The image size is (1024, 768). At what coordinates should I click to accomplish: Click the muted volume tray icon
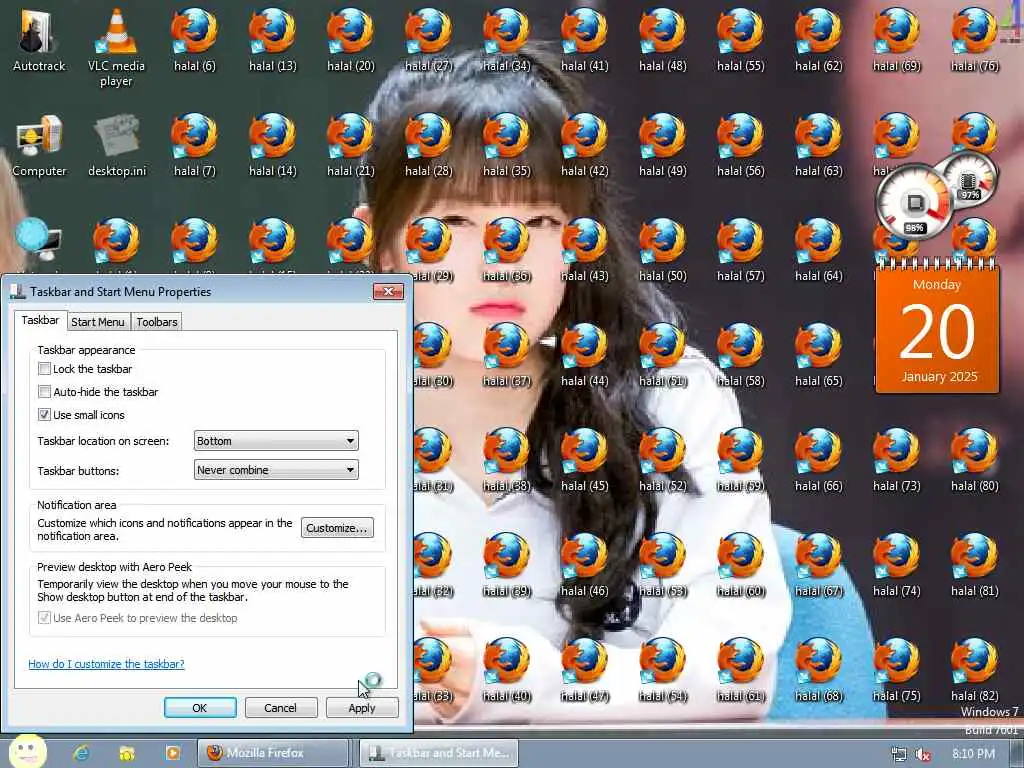click(x=923, y=754)
